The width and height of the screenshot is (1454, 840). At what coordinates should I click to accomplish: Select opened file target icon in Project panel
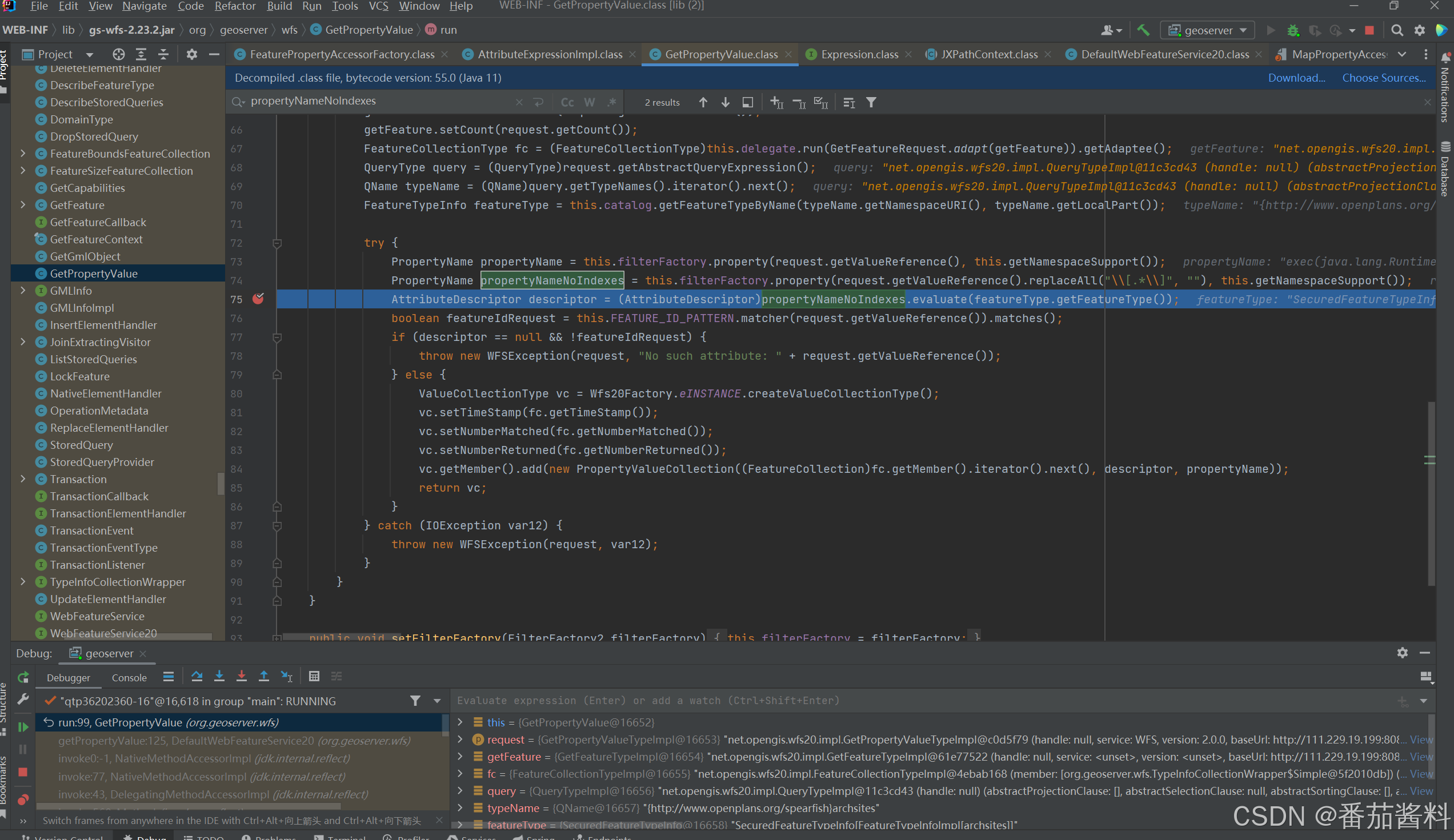[x=118, y=54]
